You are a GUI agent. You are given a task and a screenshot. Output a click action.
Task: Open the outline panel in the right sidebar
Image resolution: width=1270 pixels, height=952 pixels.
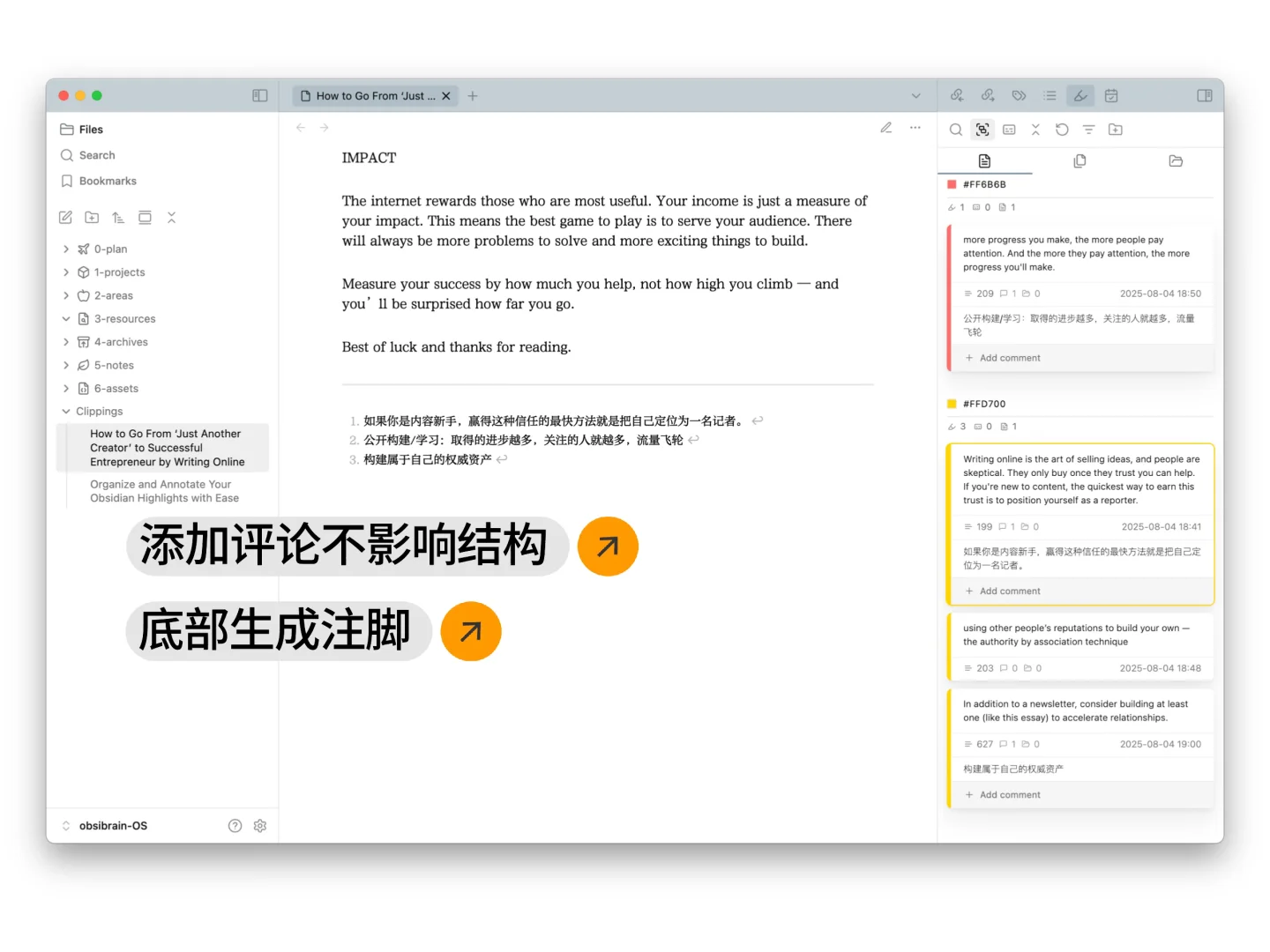(1050, 95)
